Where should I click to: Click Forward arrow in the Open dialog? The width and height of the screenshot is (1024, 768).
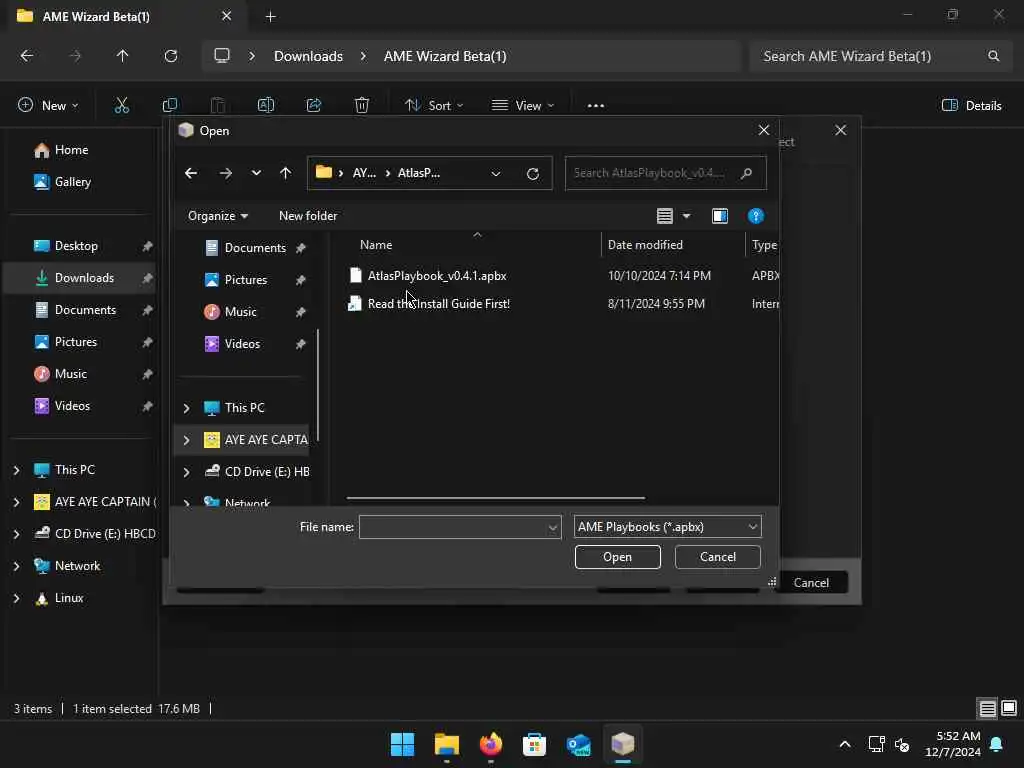225,173
